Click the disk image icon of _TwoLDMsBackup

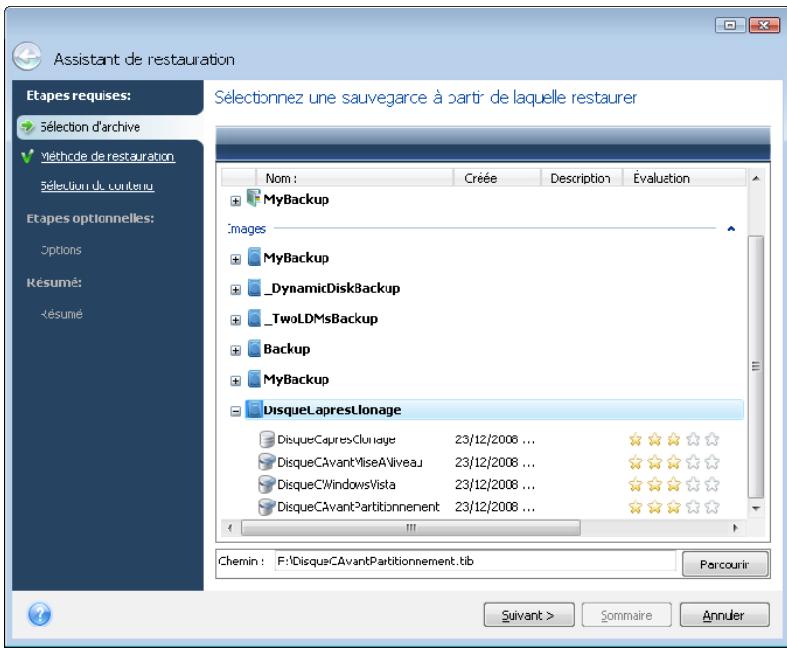tap(254, 318)
